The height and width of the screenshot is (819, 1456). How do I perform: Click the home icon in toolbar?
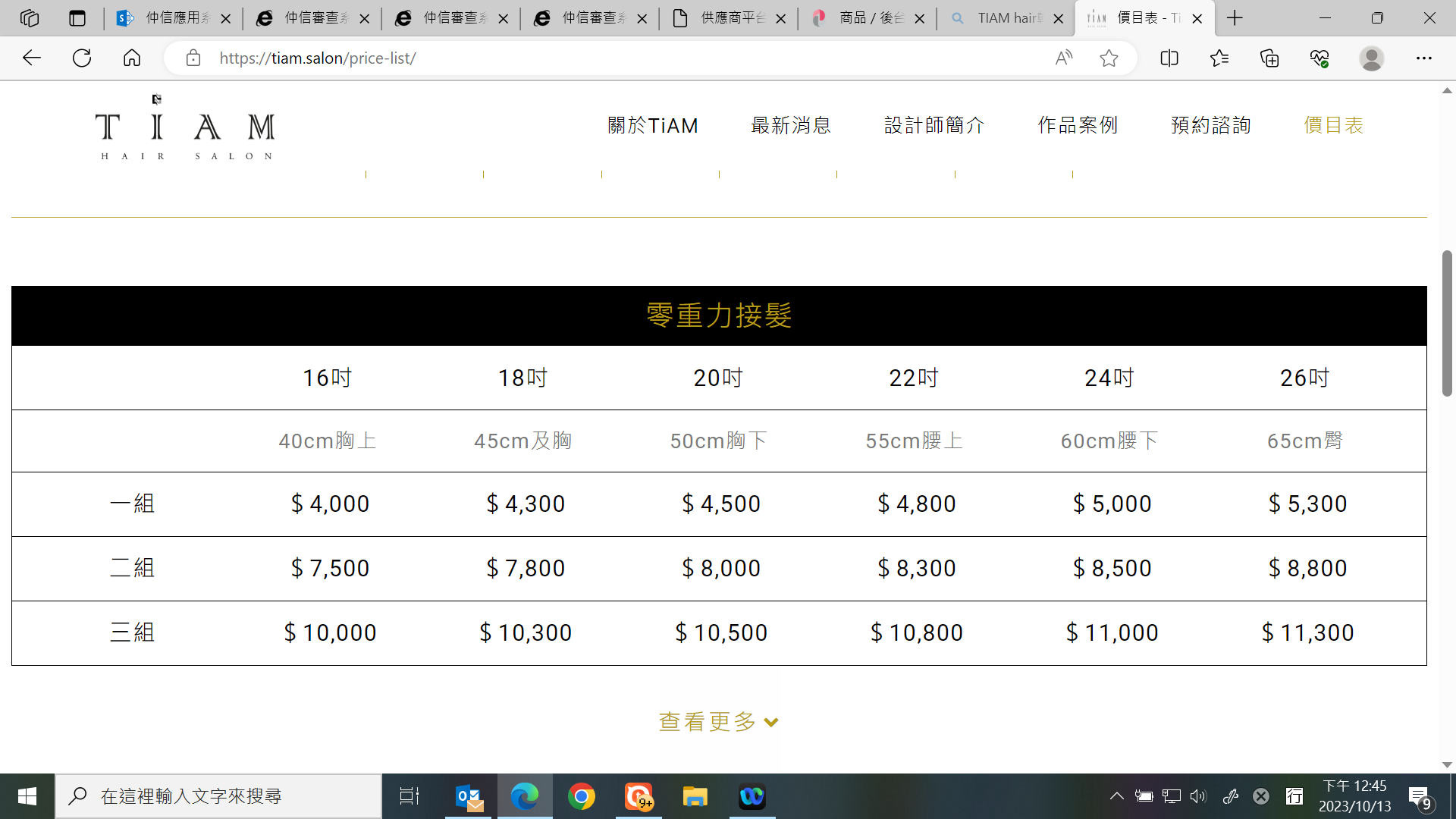point(132,58)
